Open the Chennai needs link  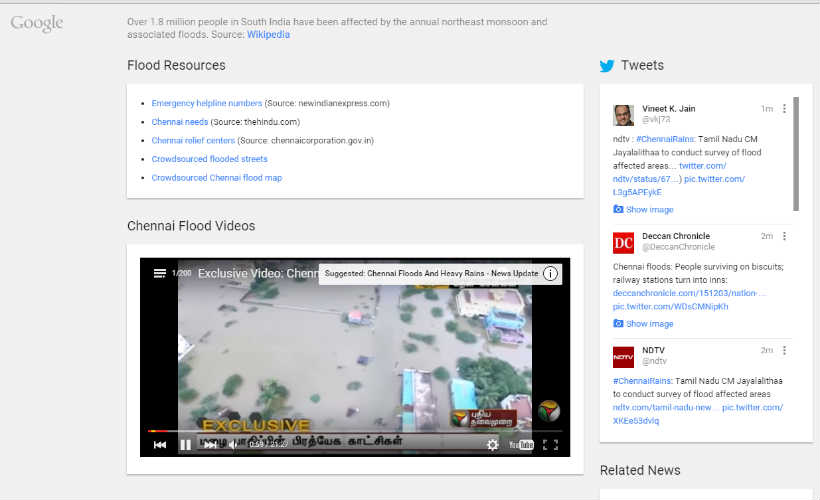point(179,122)
